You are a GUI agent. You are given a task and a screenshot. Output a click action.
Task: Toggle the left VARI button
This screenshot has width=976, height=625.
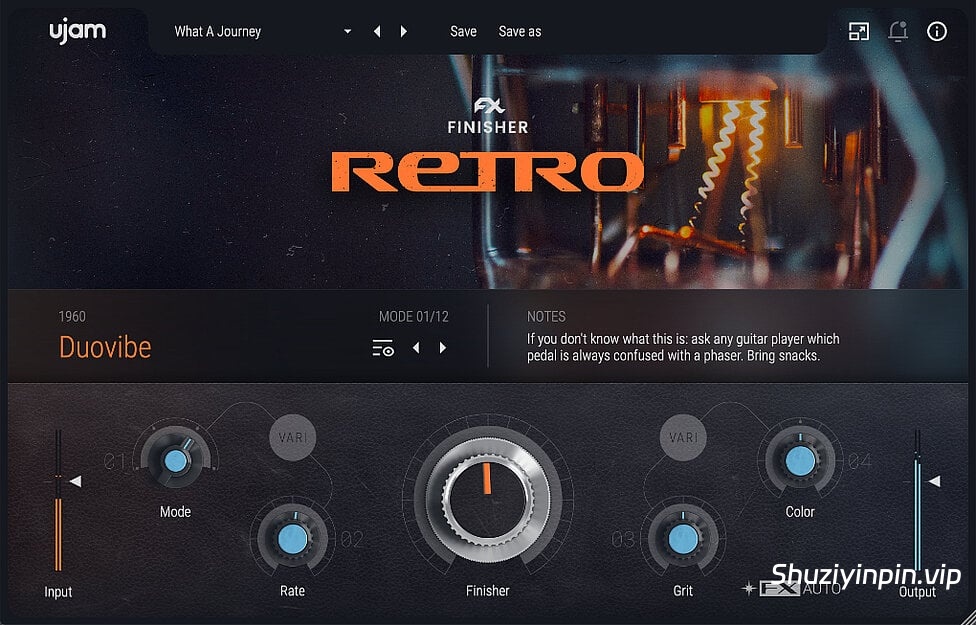tap(293, 437)
